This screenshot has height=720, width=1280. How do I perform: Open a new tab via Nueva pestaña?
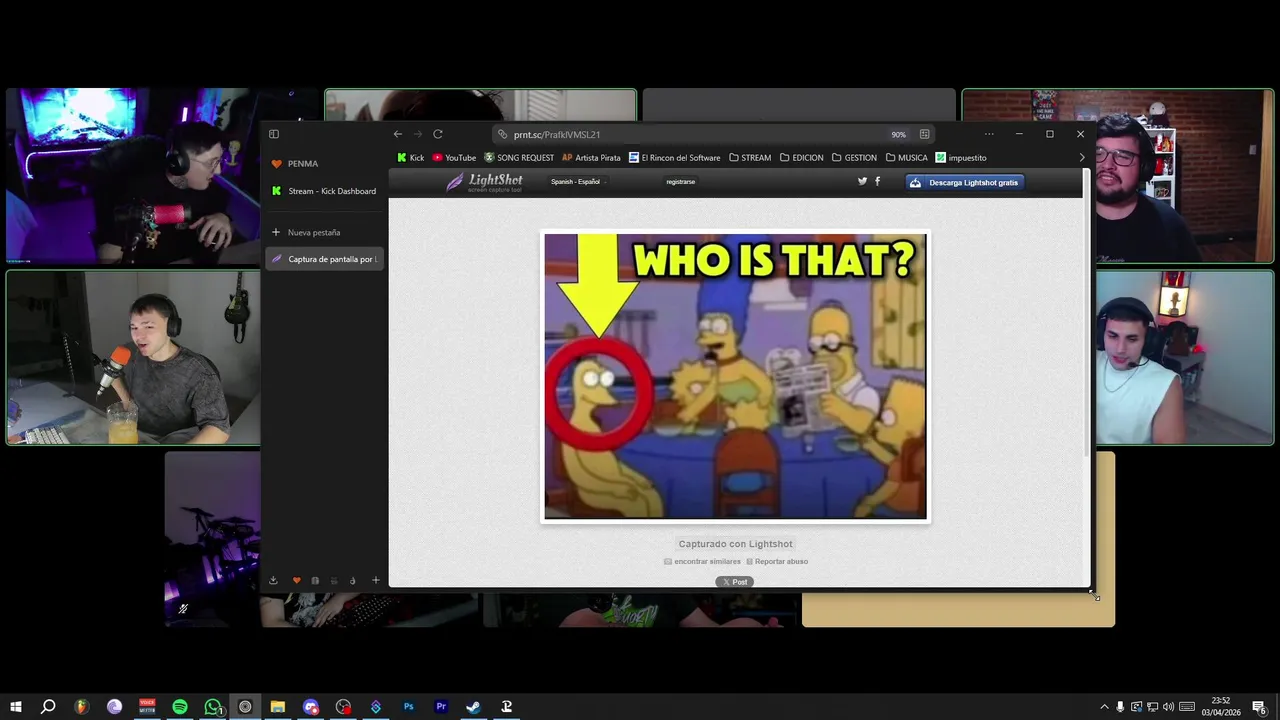[x=325, y=232]
